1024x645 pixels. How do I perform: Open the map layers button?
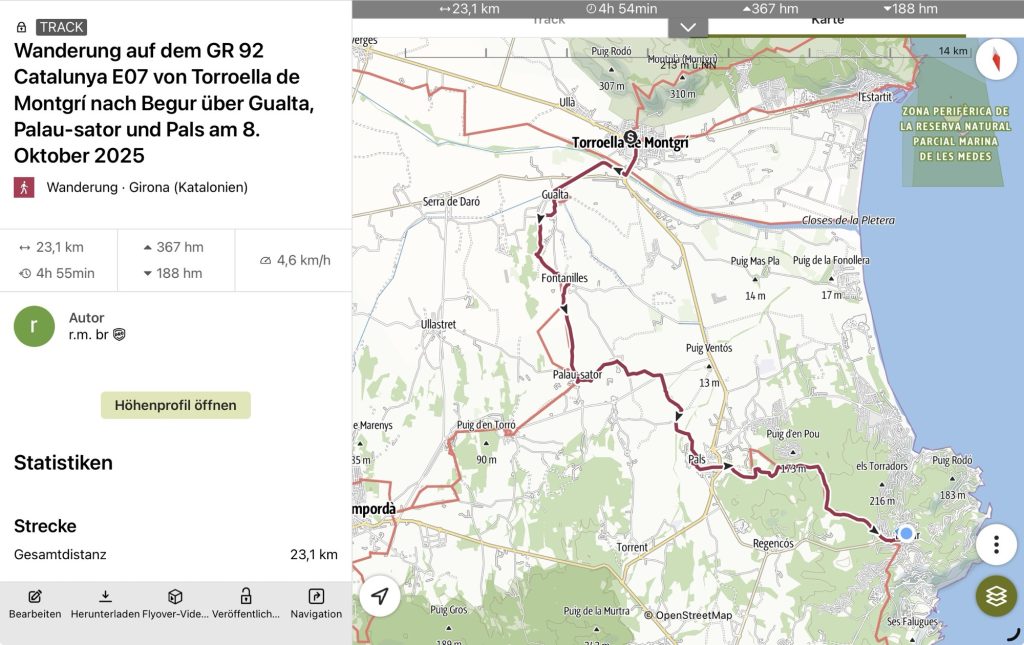[x=995, y=596]
